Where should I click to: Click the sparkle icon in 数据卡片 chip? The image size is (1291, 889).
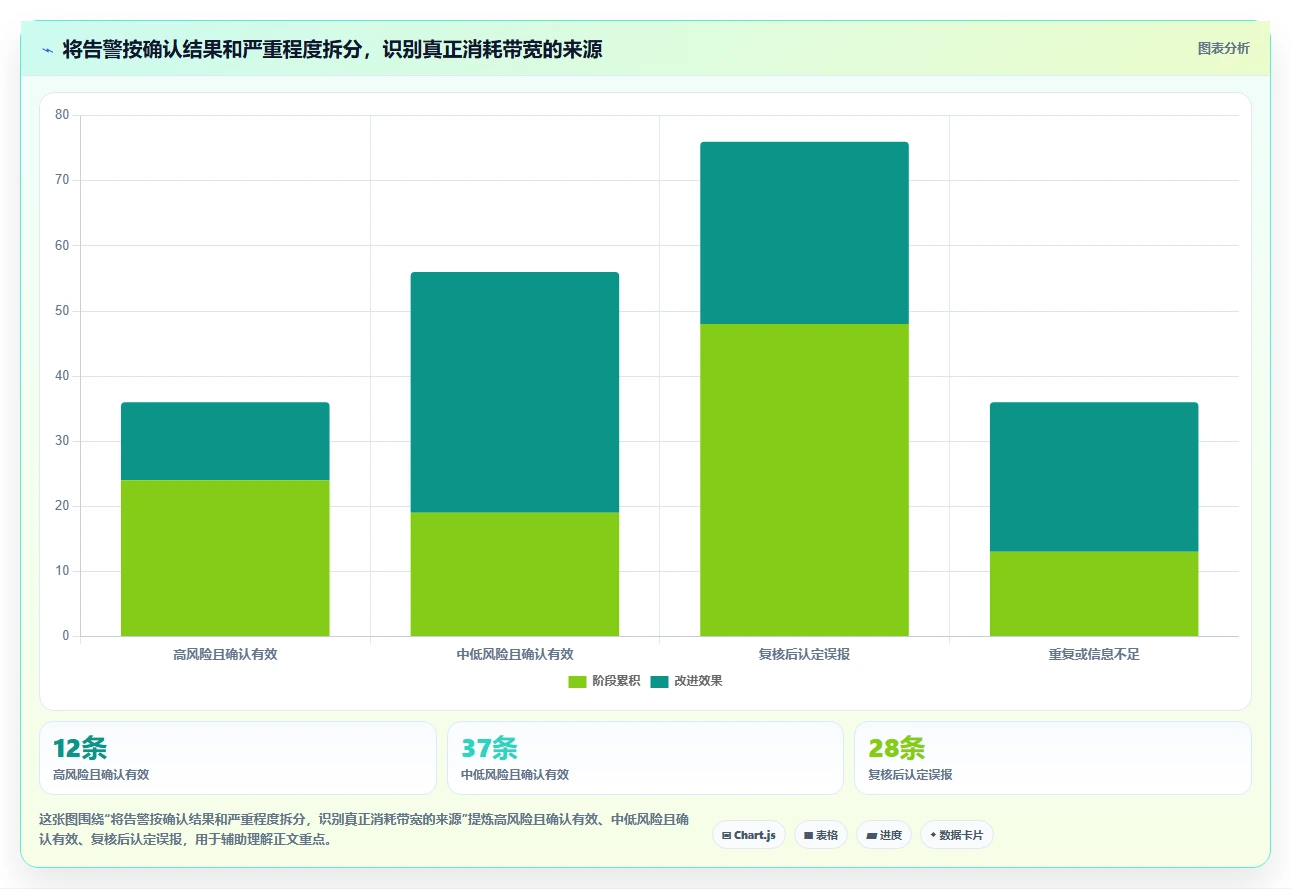(x=933, y=835)
